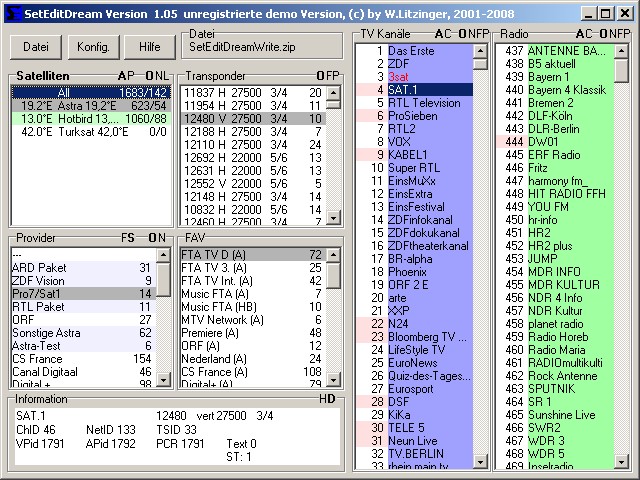The width and height of the screenshot is (640, 480).
Task: Click the Provider list scrollbar thumb
Action: pos(164,279)
